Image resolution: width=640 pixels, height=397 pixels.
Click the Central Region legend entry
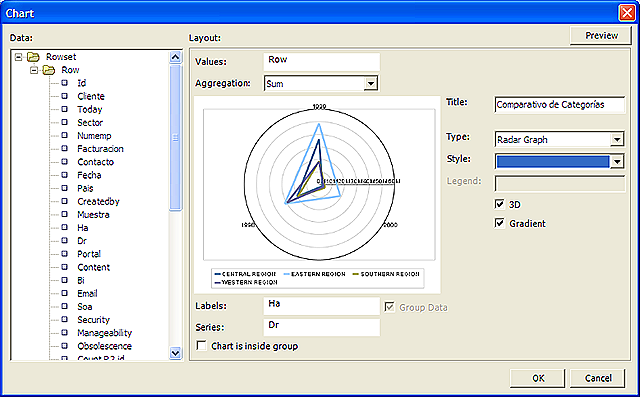pos(245,274)
